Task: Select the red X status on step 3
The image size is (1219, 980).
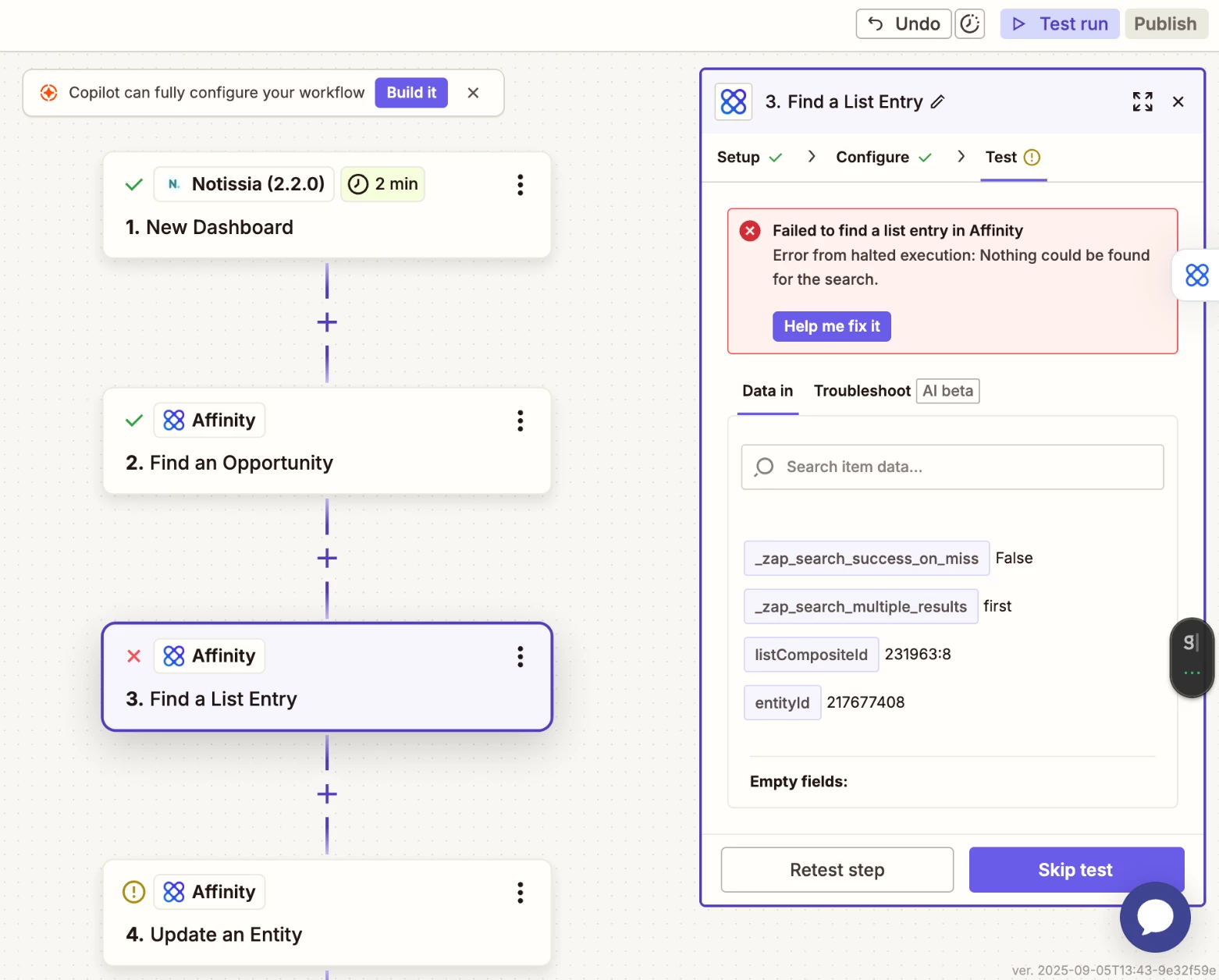Action: (x=133, y=656)
